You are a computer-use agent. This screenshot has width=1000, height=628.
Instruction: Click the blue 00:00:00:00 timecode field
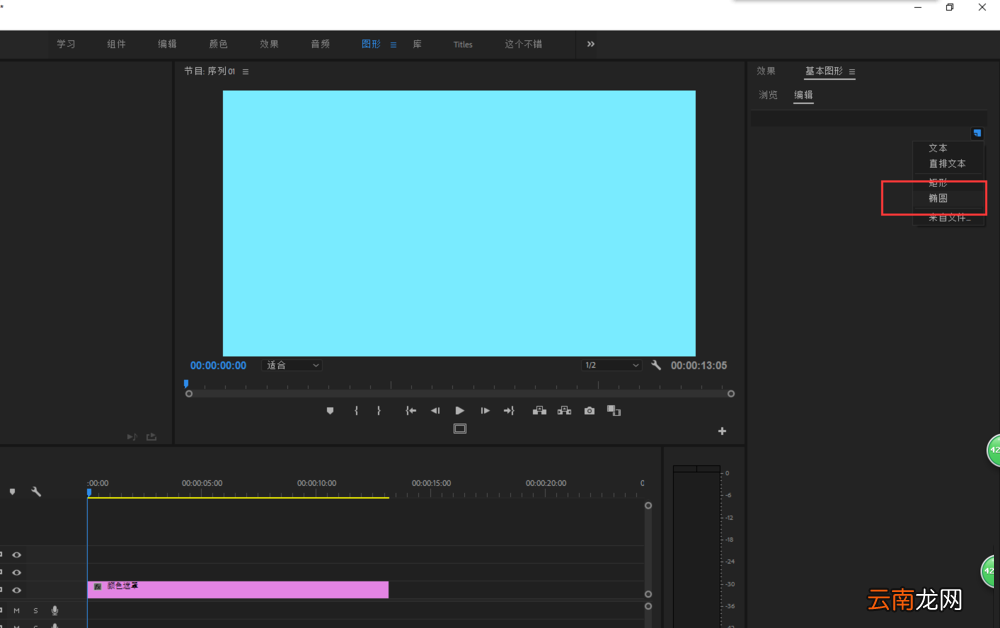[x=218, y=365]
